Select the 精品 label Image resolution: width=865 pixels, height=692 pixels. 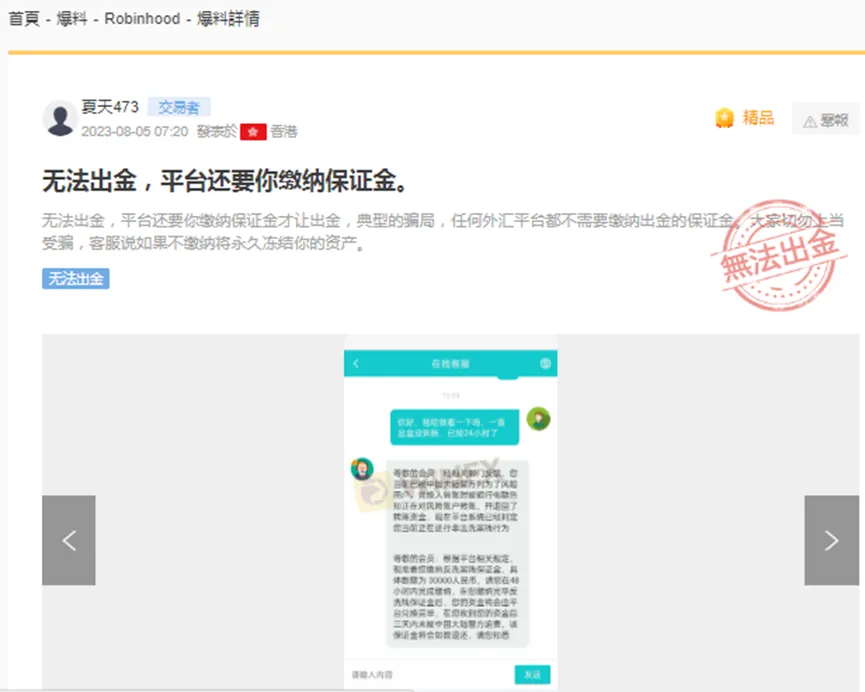click(758, 118)
